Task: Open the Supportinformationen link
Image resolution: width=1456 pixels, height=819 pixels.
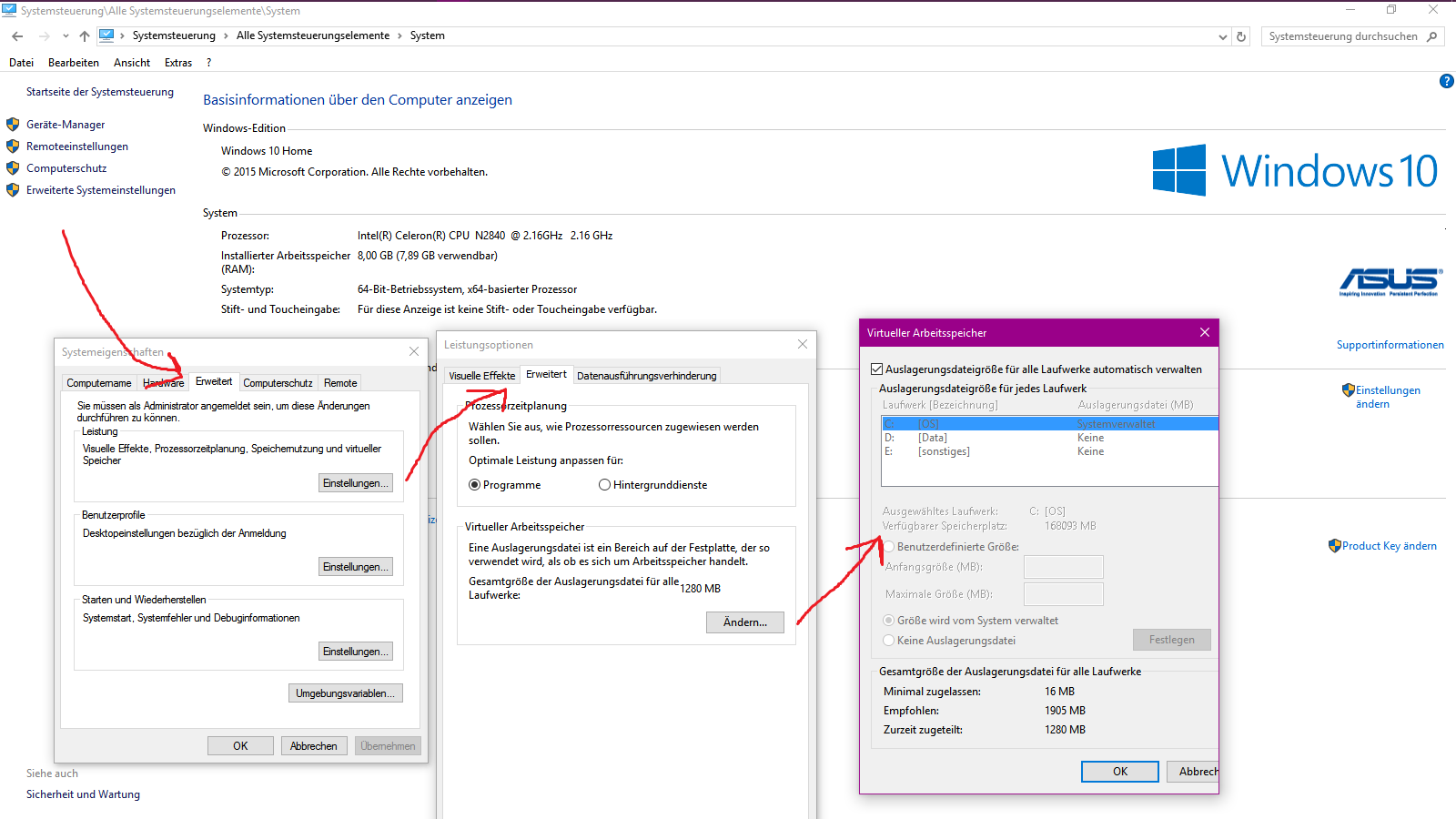Action: pyautogui.click(x=1390, y=345)
